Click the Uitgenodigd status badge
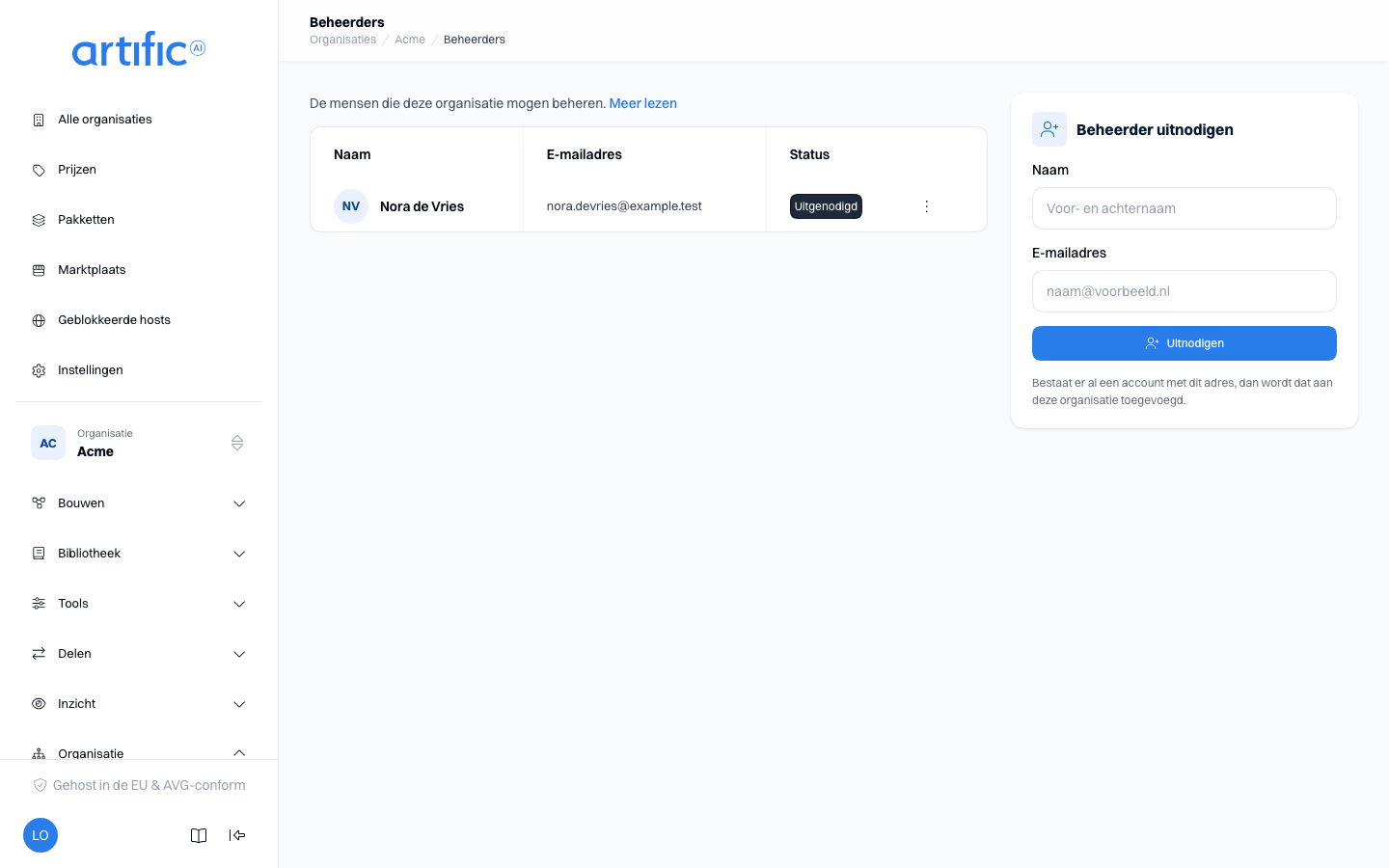 (826, 206)
